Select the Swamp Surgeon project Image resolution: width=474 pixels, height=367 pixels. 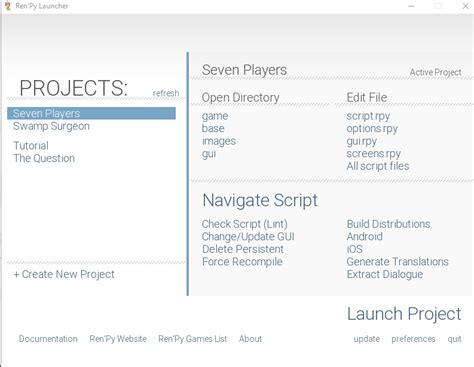pyautogui.click(x=51, y=126)
